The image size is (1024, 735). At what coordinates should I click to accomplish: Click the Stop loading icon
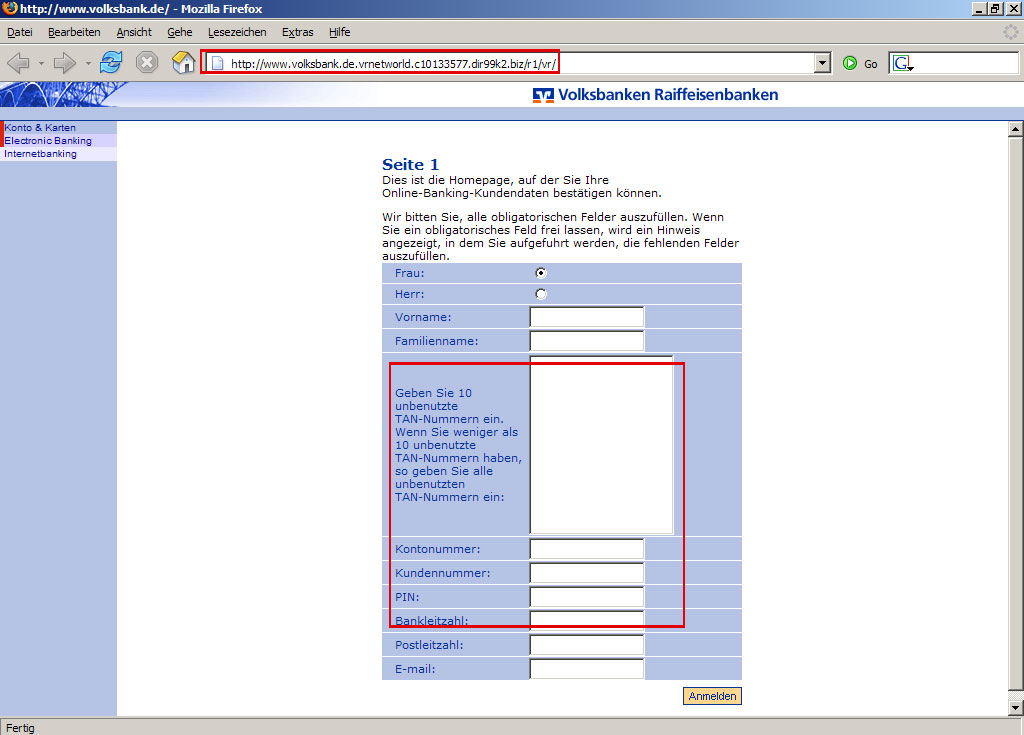(147, 63)
